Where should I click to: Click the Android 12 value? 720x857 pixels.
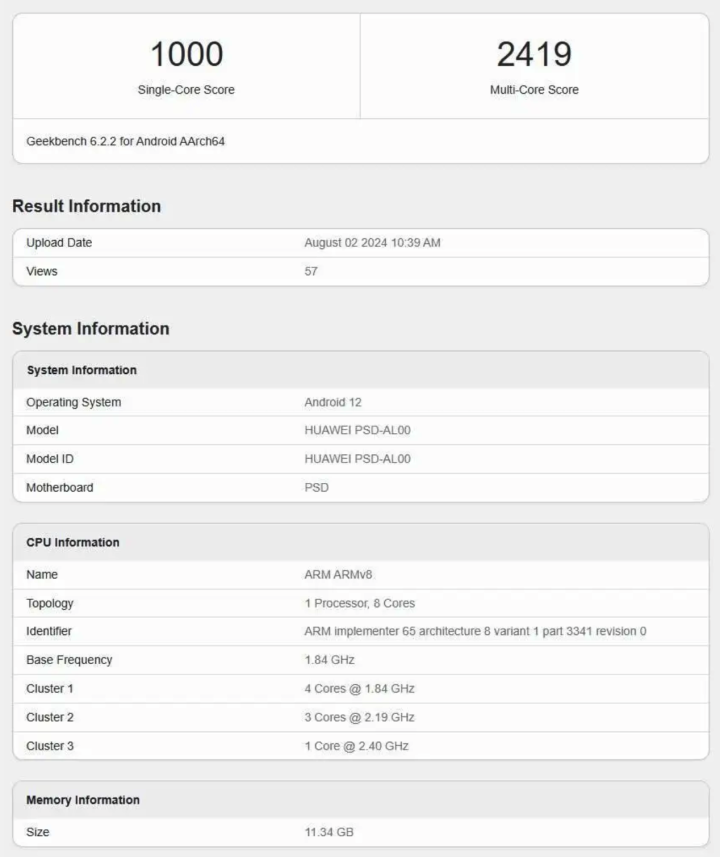333,402
